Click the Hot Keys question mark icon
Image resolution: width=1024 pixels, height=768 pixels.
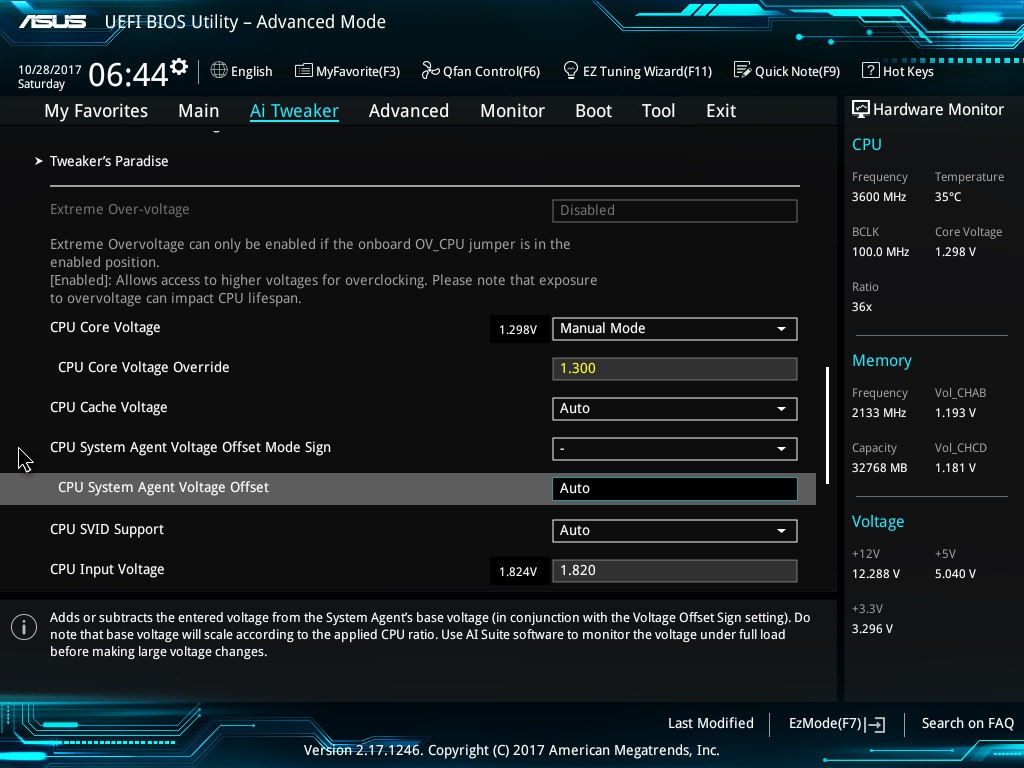870,70
